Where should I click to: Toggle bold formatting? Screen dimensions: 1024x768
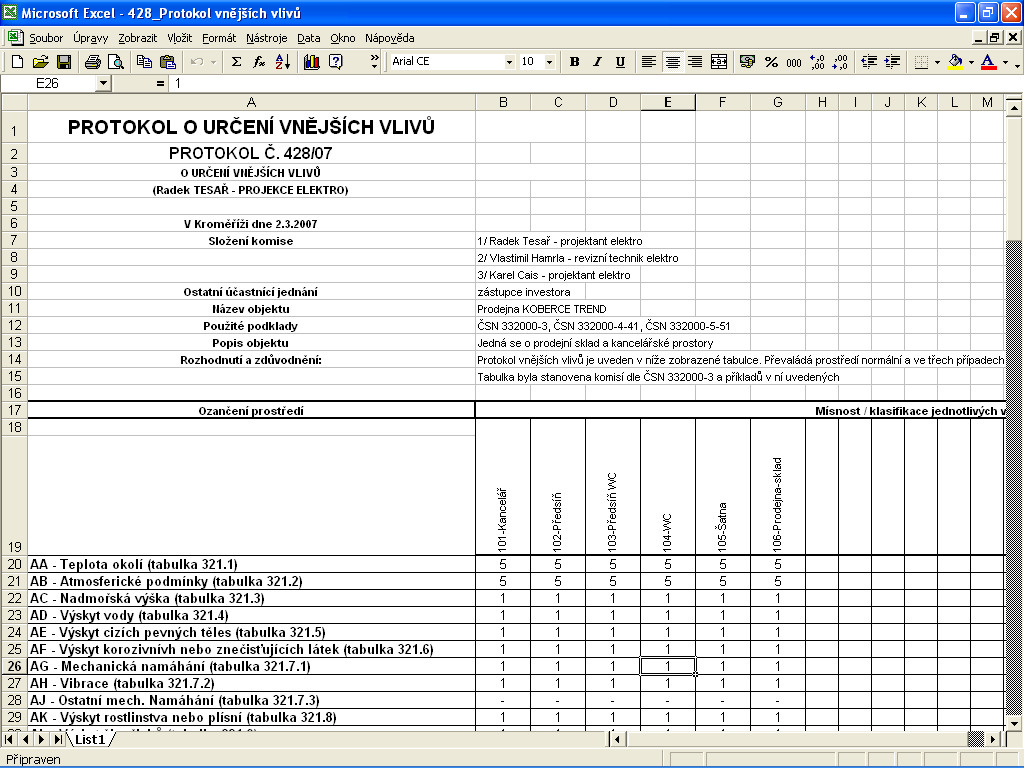tap(574, 61)
